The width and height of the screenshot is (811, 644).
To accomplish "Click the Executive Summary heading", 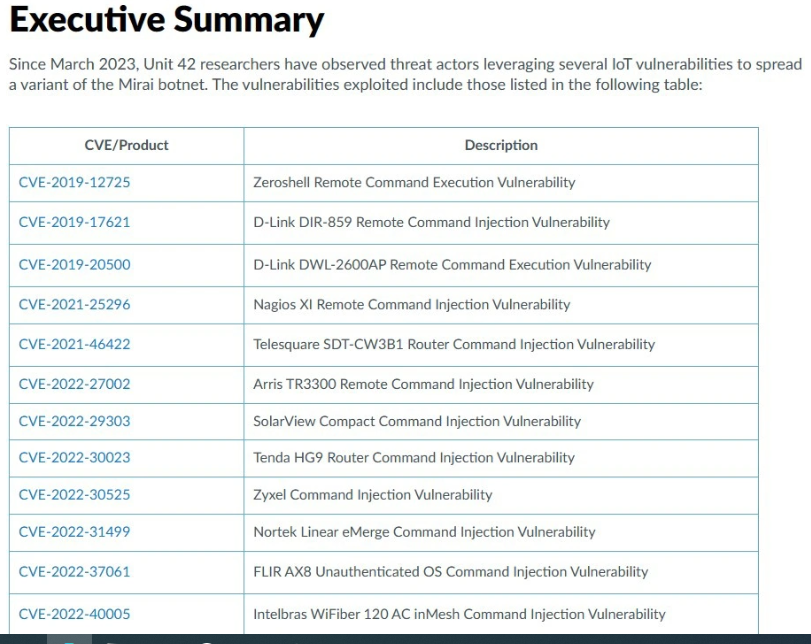I will pyautogui.click(x=167, y=20).
